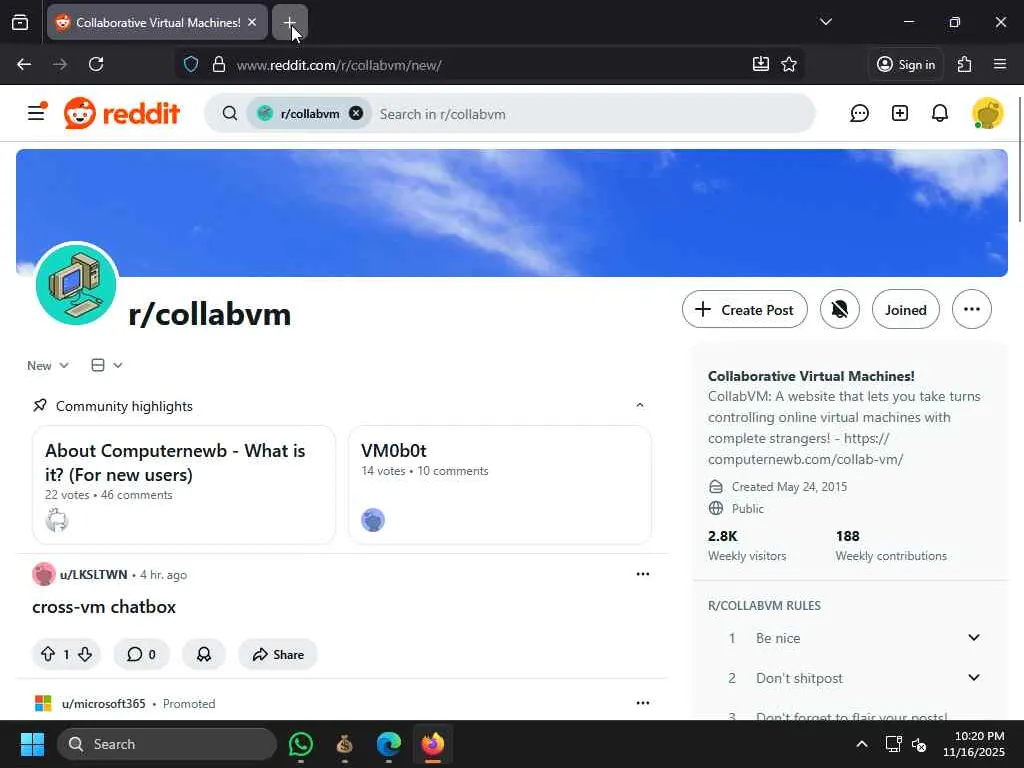List all tabs dropdown arrow

coord(825,22)
